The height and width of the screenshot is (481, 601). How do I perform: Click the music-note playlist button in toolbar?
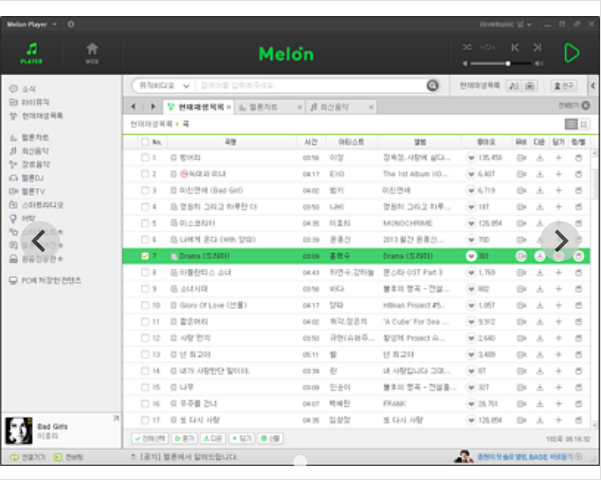[x=514, y=86]
